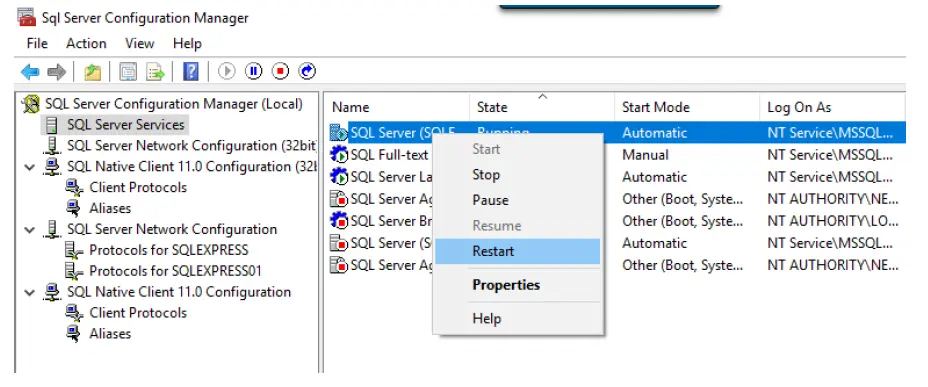928x387 pixels.
Task: Open the File menu
Action: (x=37, y=44)
